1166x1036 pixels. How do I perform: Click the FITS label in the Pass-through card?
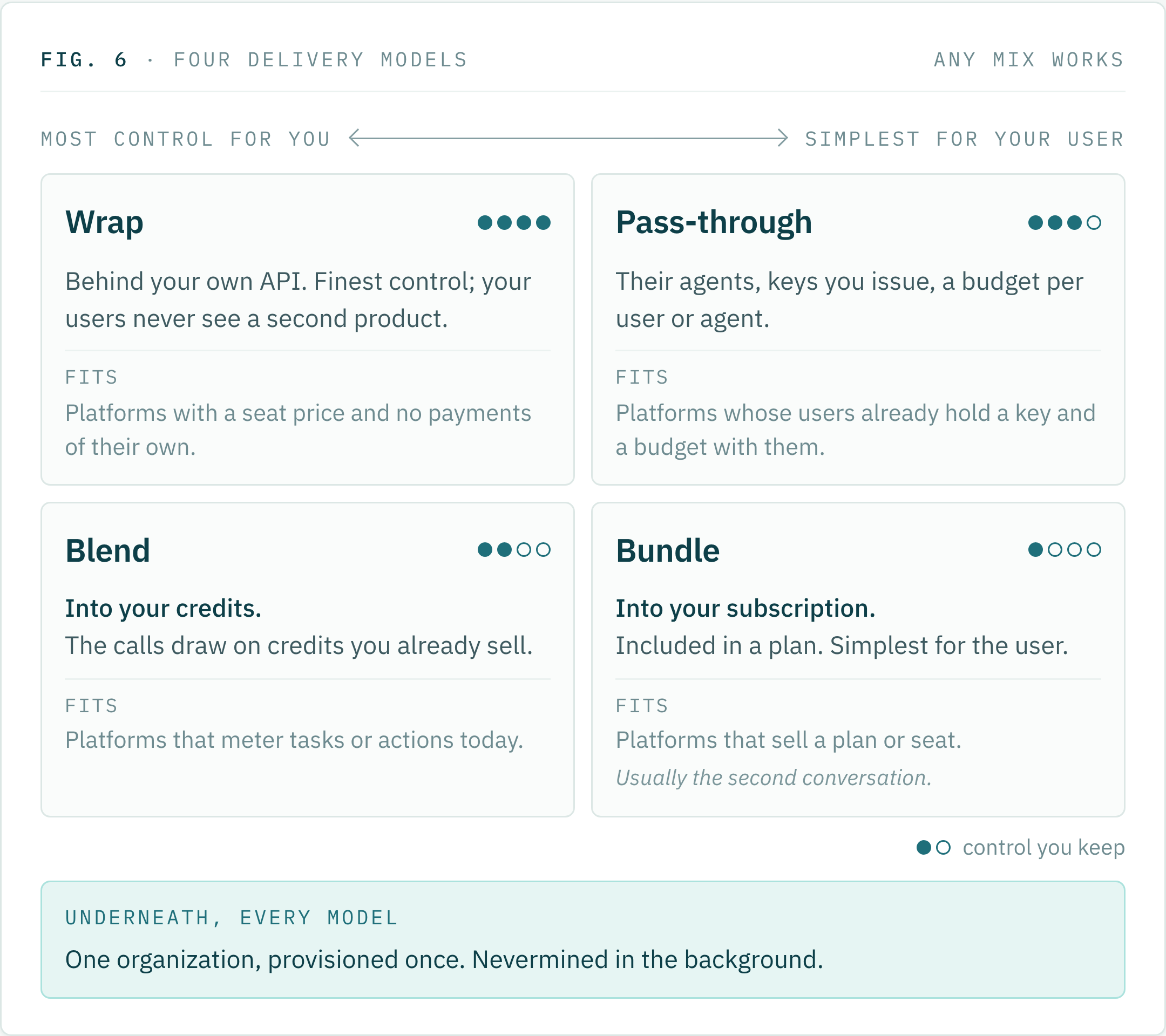coord(642,378)
